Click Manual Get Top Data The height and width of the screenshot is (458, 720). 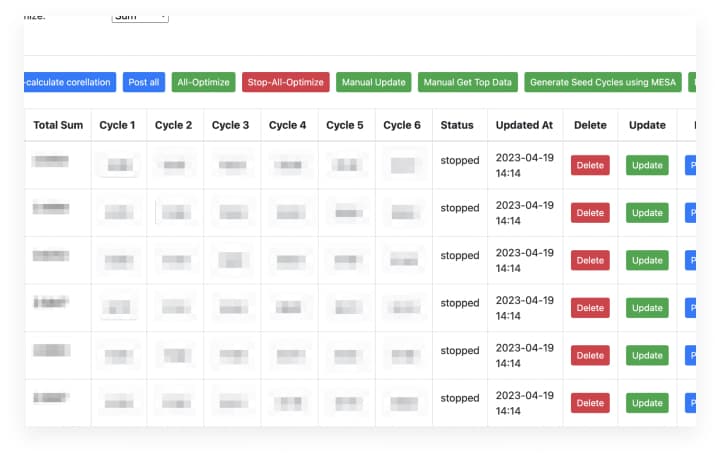(467, 82)
